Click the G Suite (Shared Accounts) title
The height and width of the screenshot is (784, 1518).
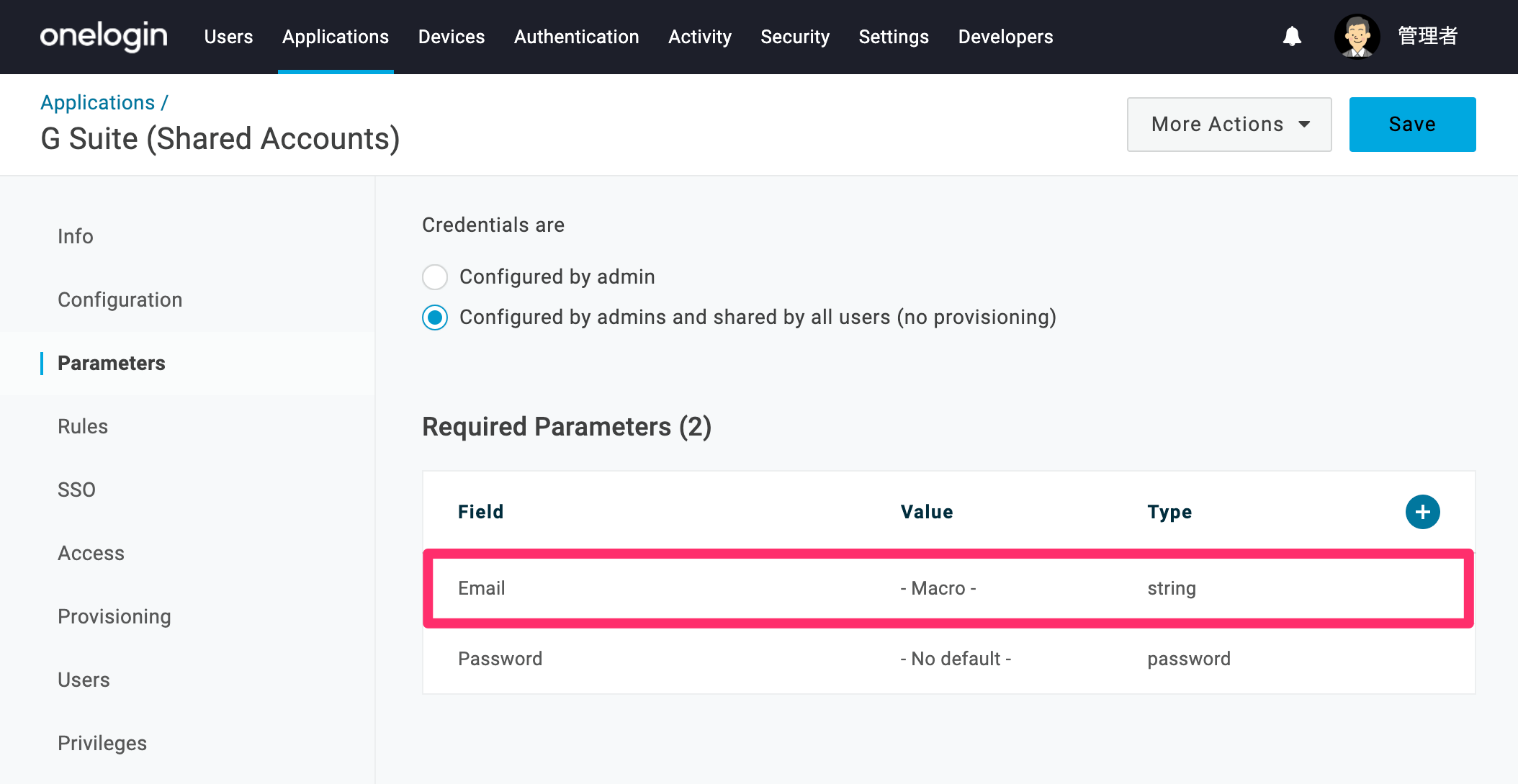tap(220, 138)
